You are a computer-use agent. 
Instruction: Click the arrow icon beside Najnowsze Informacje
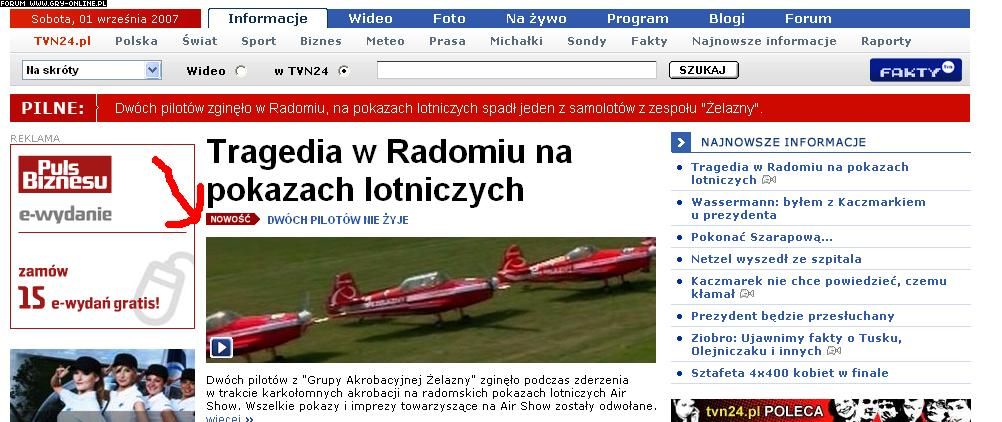point(681,143)
